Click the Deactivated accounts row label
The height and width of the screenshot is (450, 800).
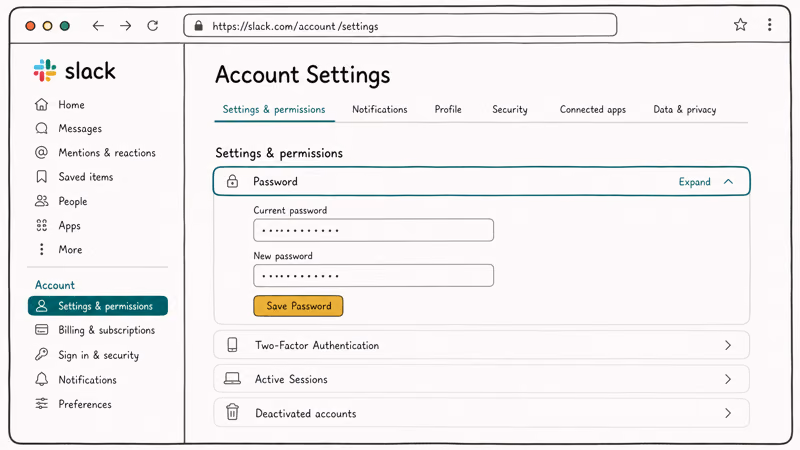coord(306,413)
